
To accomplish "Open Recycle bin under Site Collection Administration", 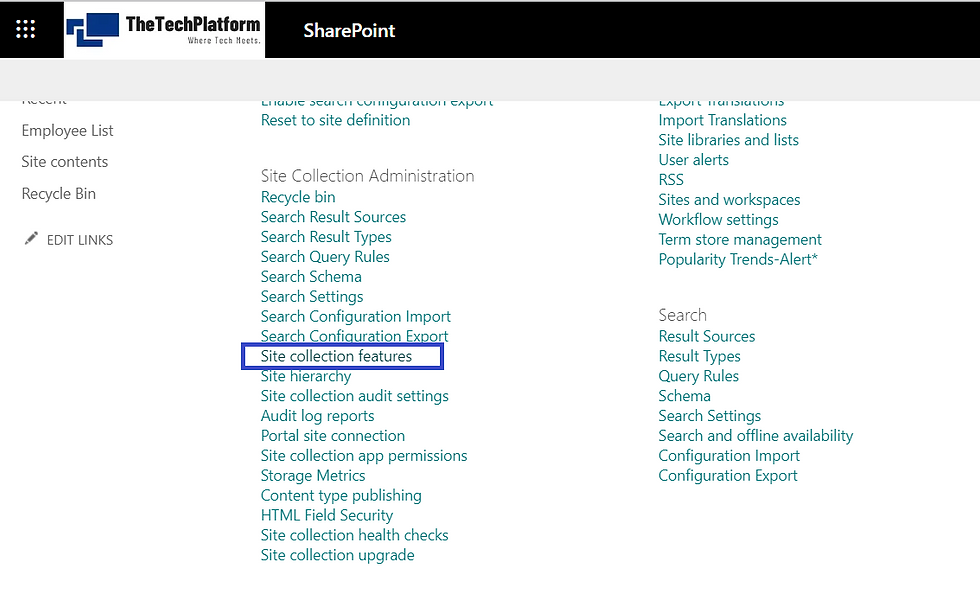I will [x=298, y=197].
